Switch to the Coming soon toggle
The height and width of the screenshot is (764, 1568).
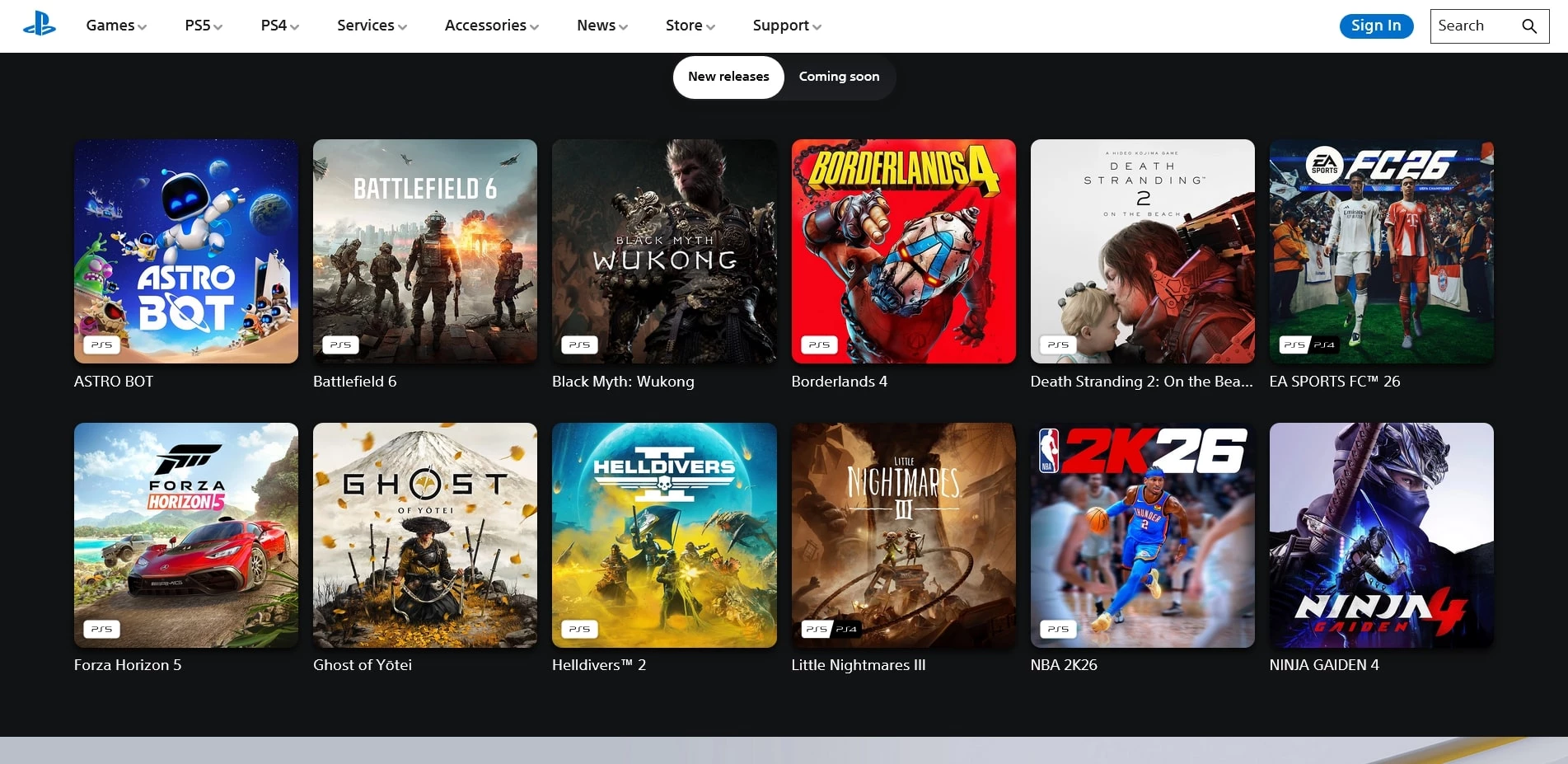[x=839, y=77]
